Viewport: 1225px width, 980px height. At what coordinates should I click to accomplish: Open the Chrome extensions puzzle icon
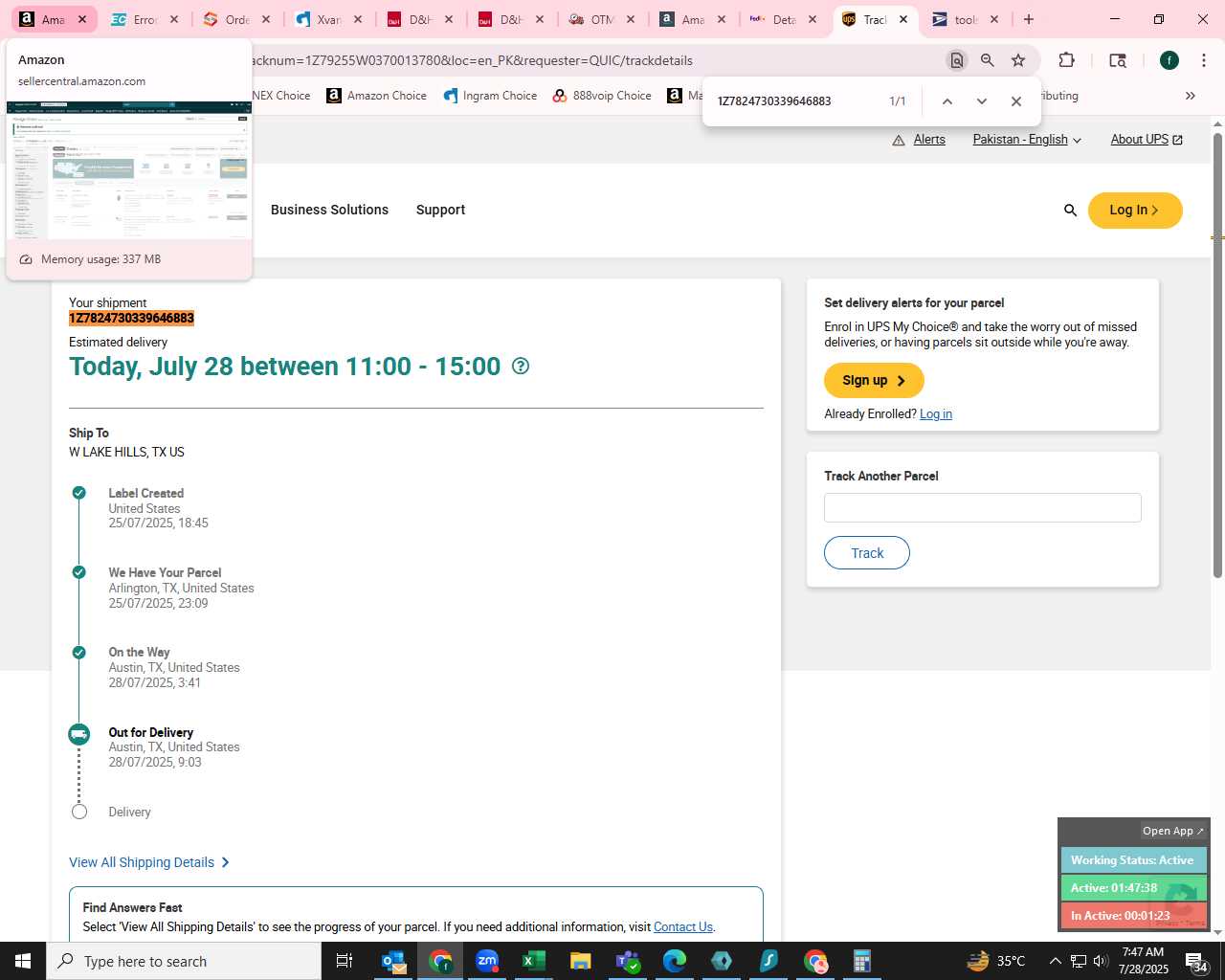(1066, 60)
